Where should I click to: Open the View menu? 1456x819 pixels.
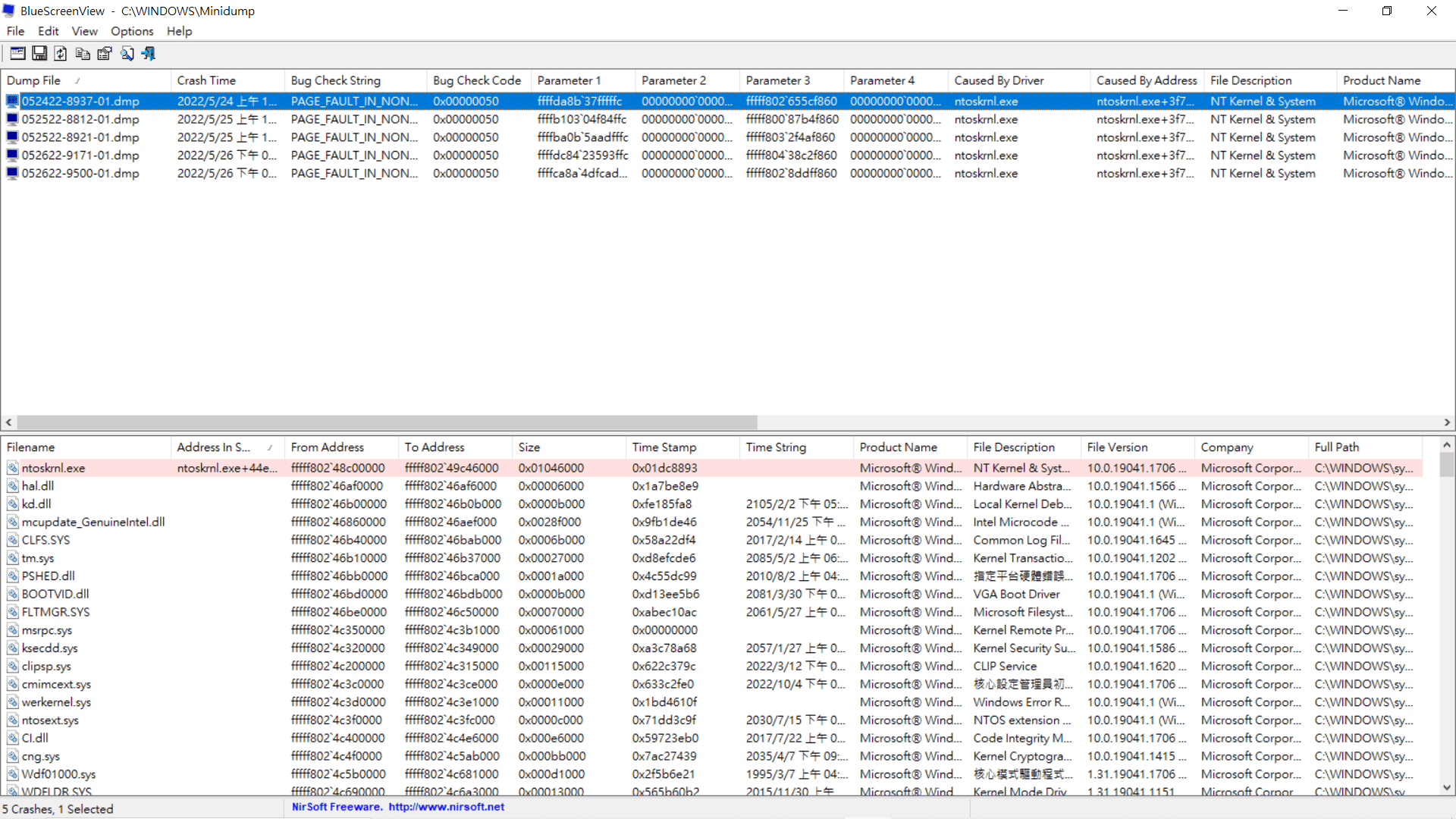tap(84, 31)
